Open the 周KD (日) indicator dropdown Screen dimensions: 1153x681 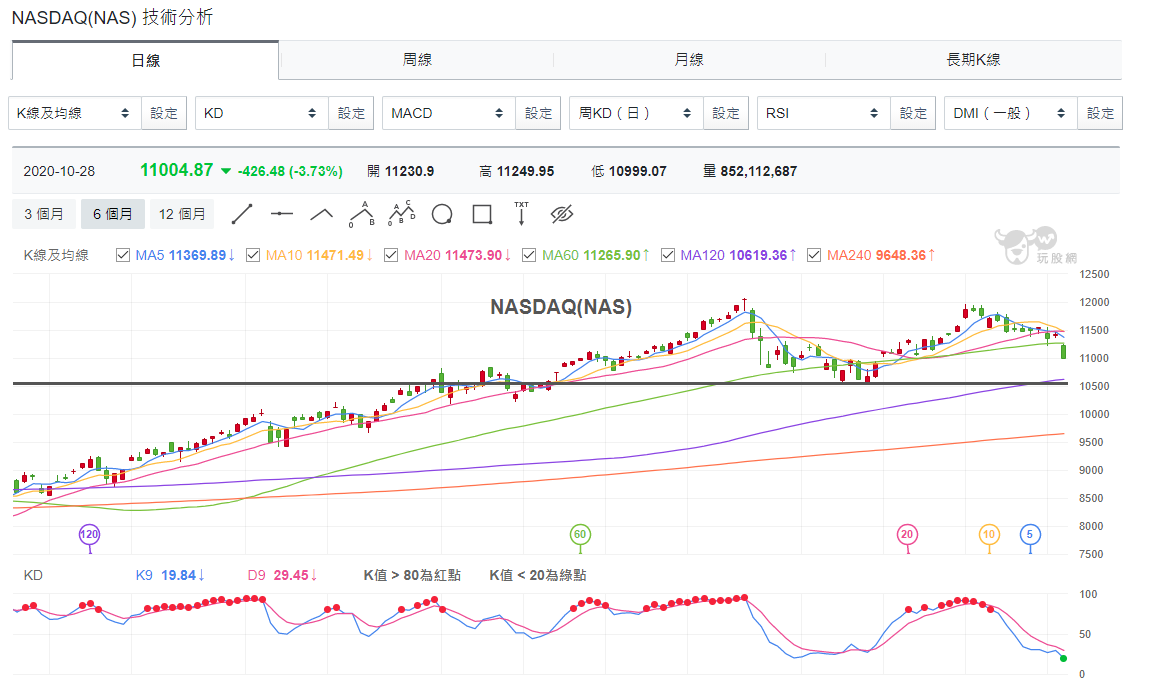636,113
